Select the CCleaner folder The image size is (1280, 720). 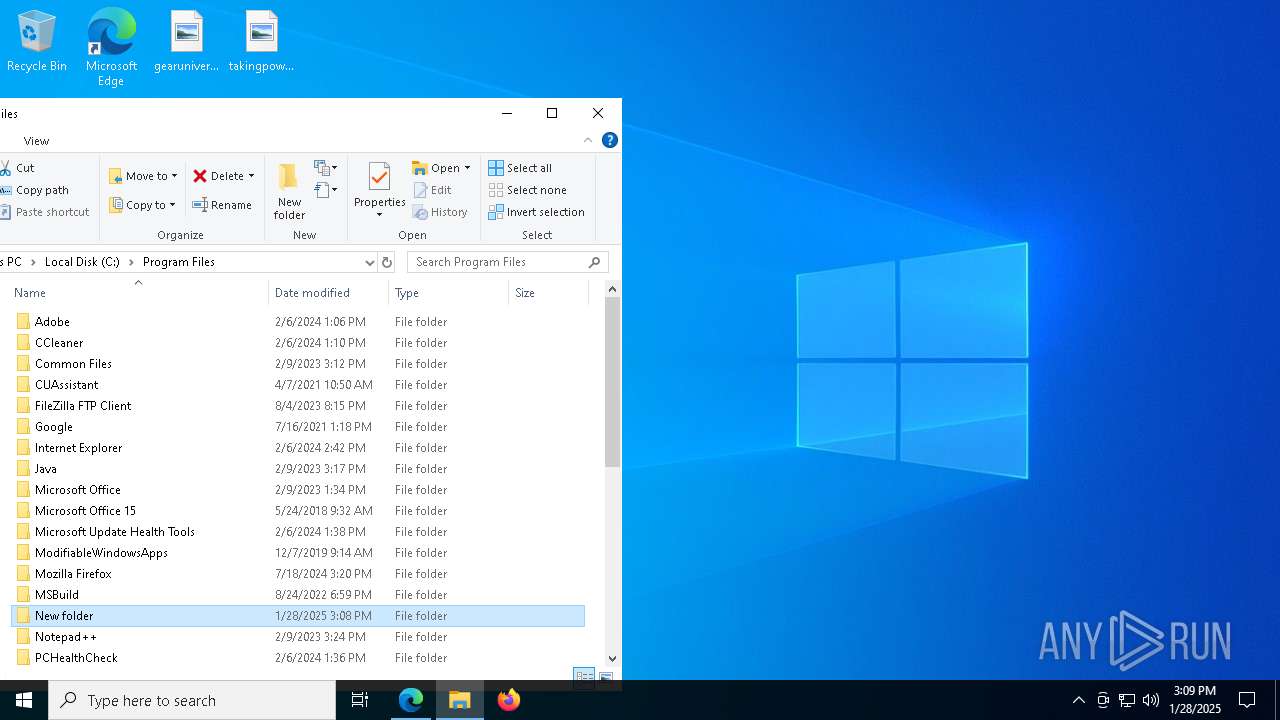(298, 343)
